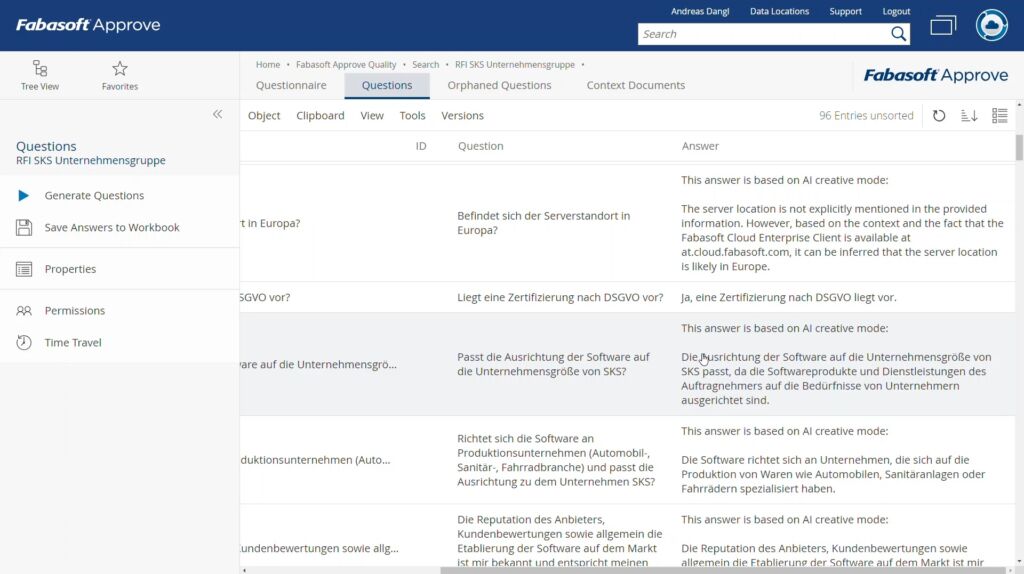
Task: Click the Properties list icon
Action: 24,269
